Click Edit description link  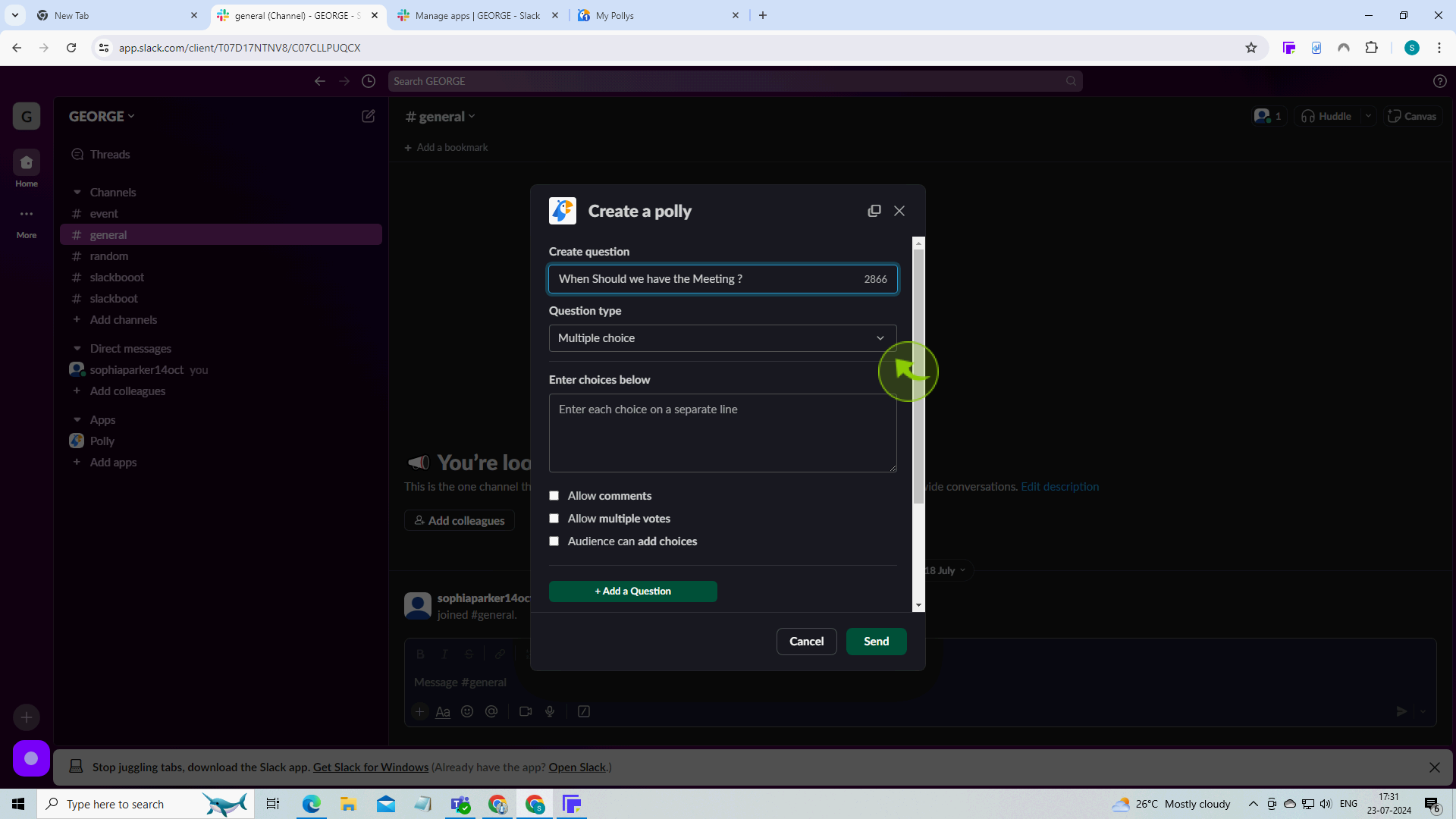(x=1060, y=487)
